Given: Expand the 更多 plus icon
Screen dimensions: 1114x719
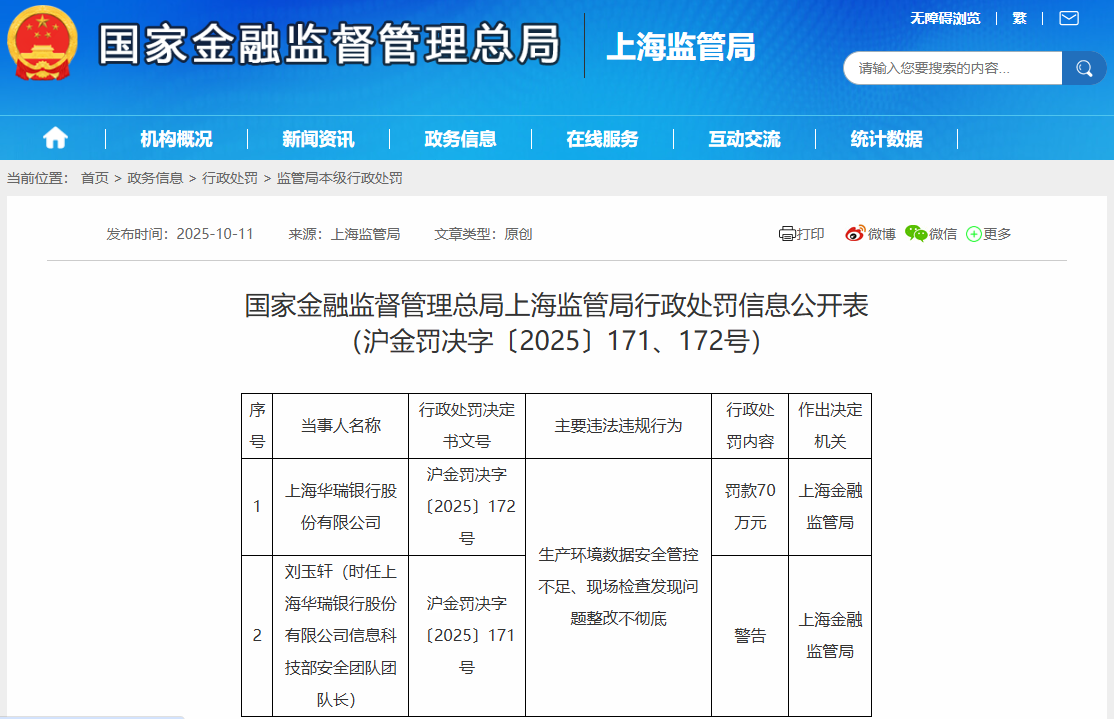Looking at the screenshot, I should 973,234.
